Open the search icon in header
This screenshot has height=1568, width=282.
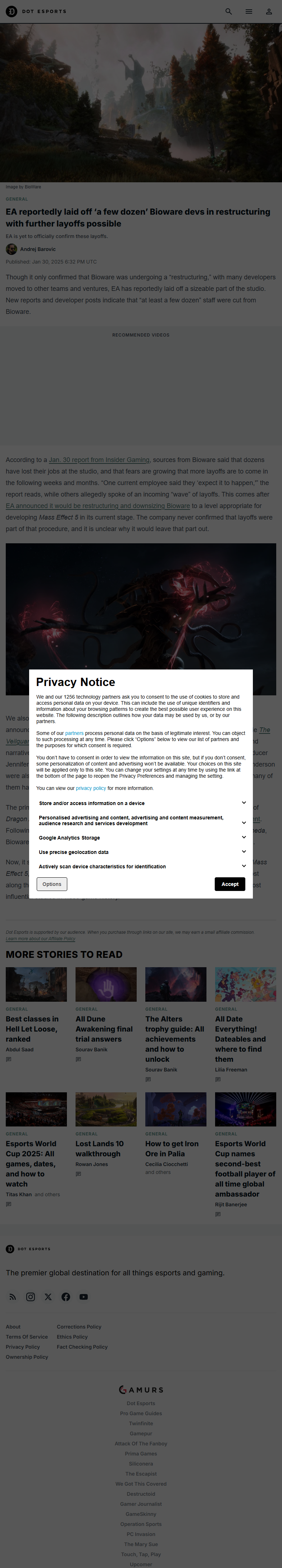click(x=228, y=12)
